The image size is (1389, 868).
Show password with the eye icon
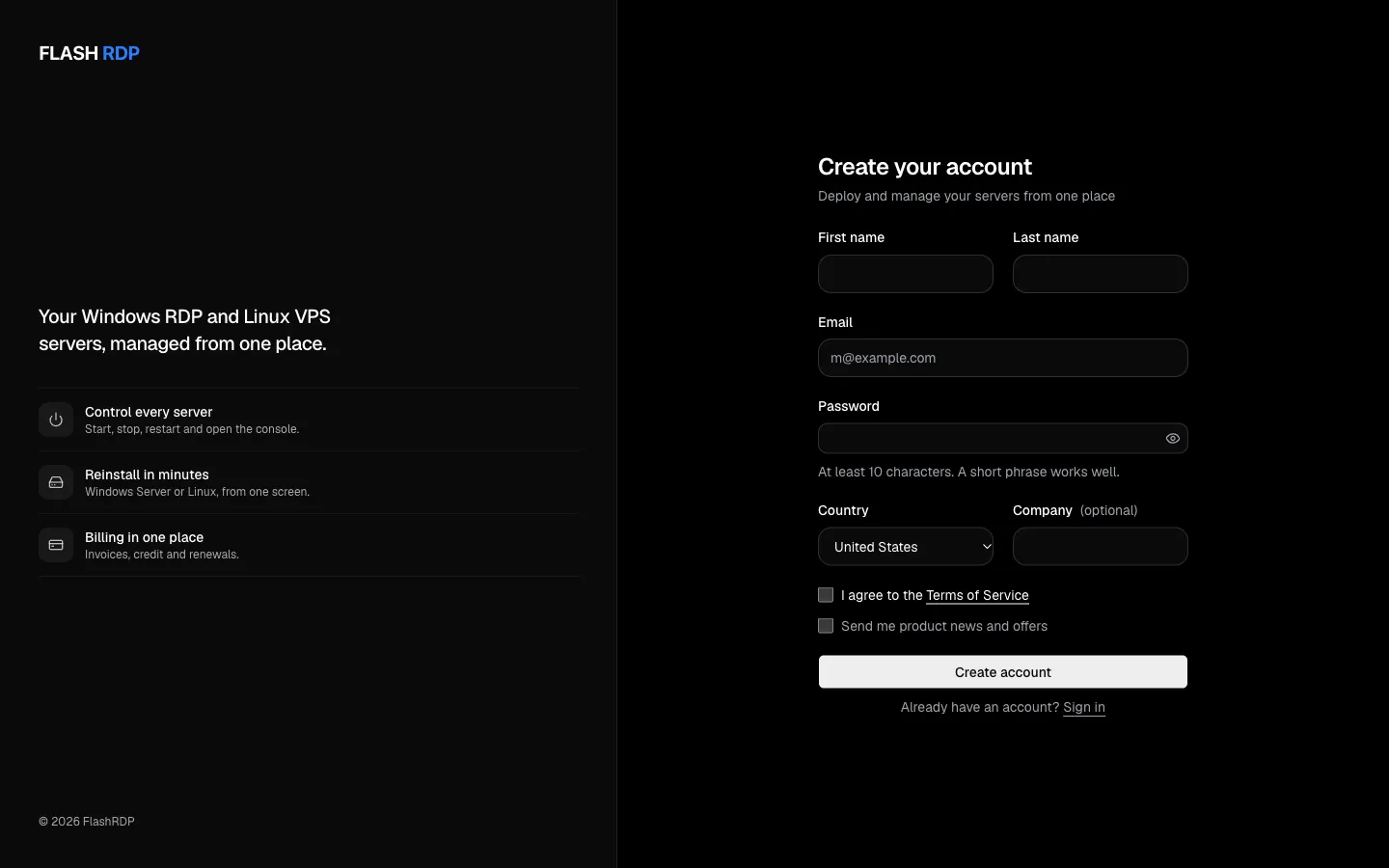(x=1173, y=439)
